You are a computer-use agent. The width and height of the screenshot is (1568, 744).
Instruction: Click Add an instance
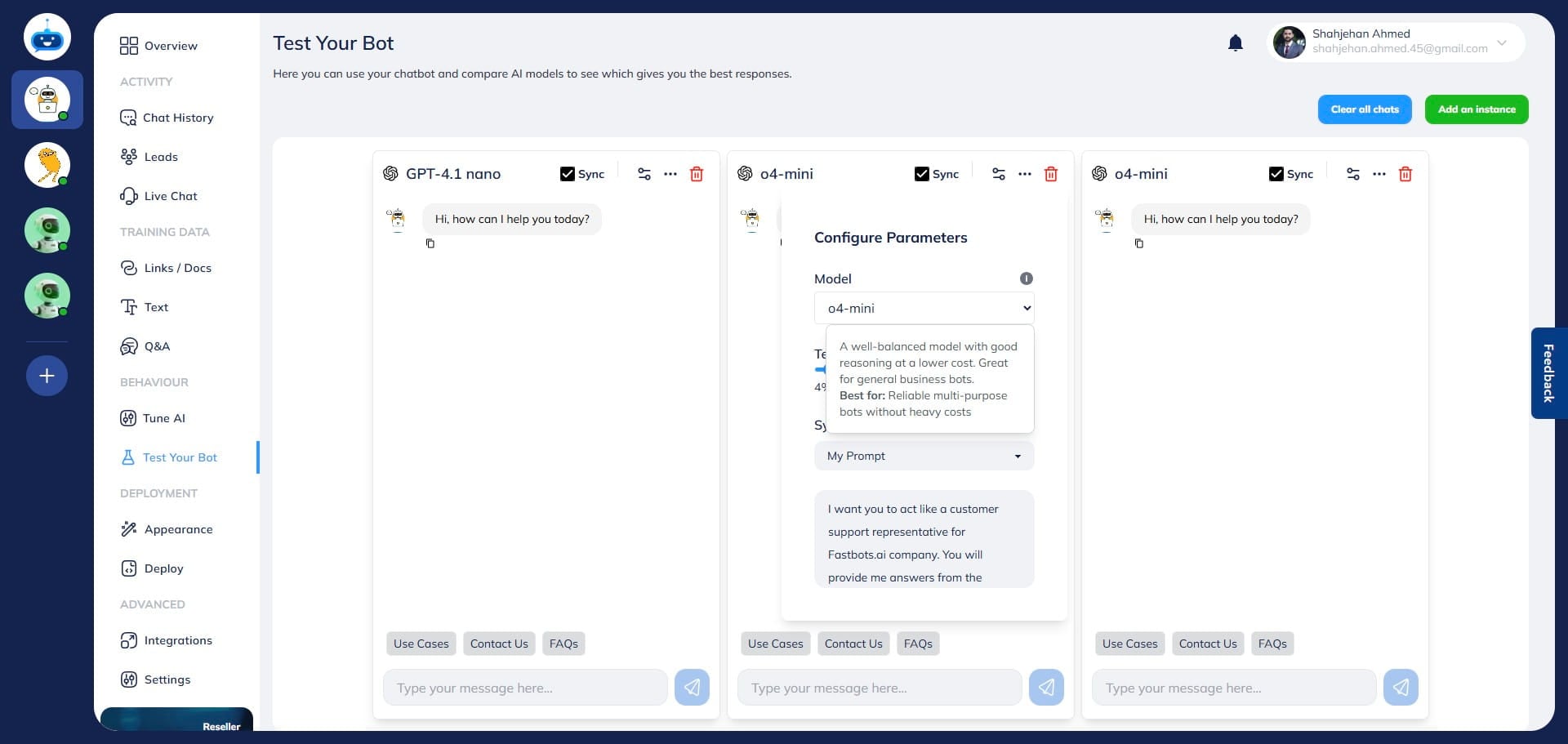click(1477, 109)
